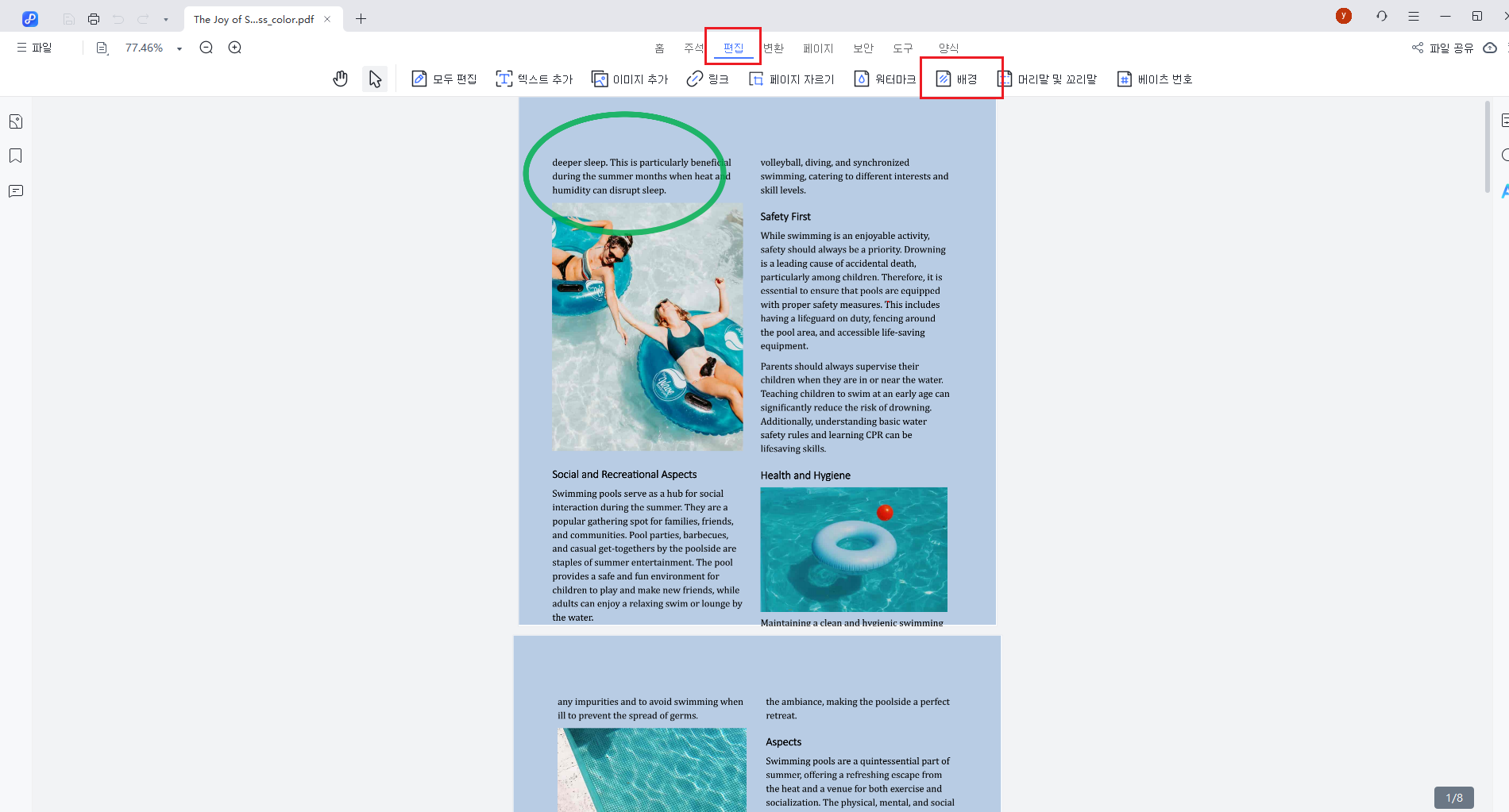Viewport: 1509px width, 812px height.
Task: Expand the quick access toolbar dropdown arrow
Action: 166,19
